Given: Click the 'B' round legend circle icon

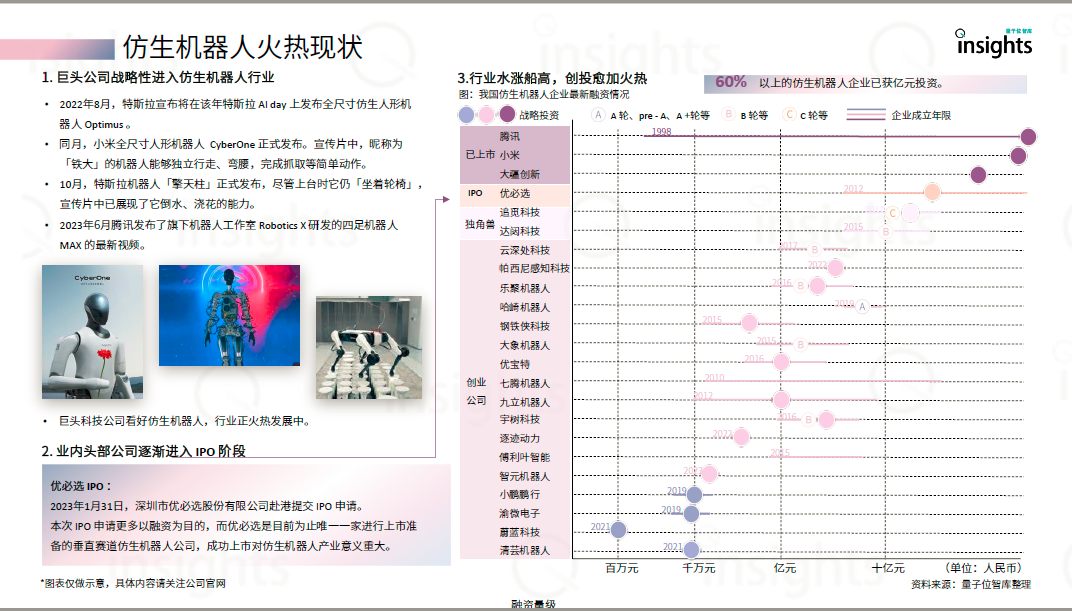Looking at the screenshot, I should point(728,115).
